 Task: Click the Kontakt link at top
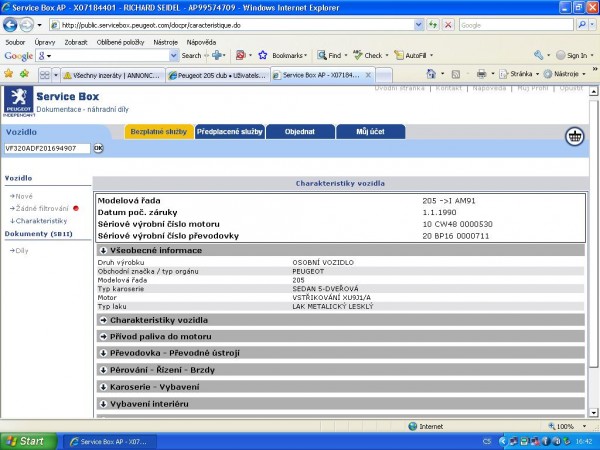448,88
